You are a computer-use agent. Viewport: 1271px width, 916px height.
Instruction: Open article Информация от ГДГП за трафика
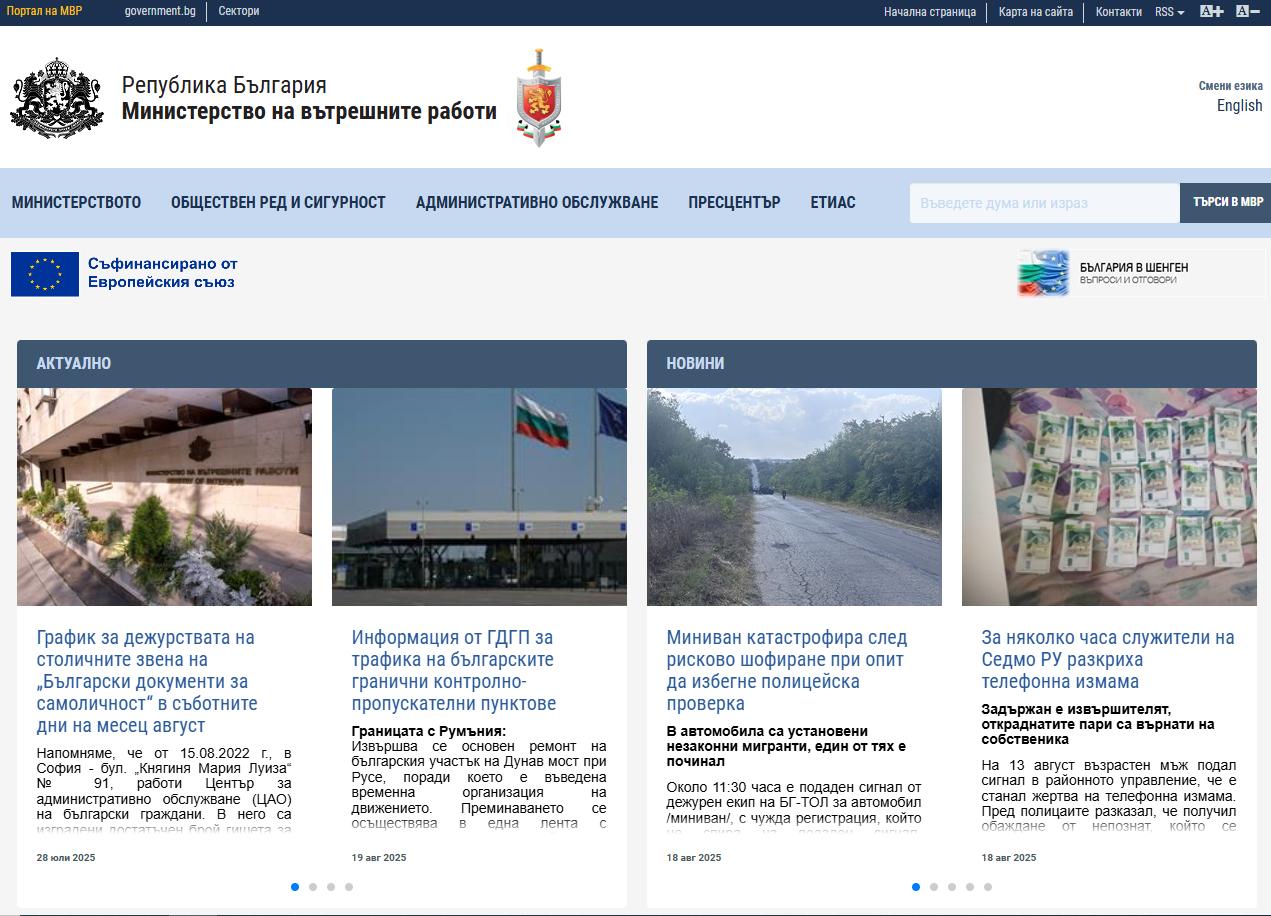point(454,670)
